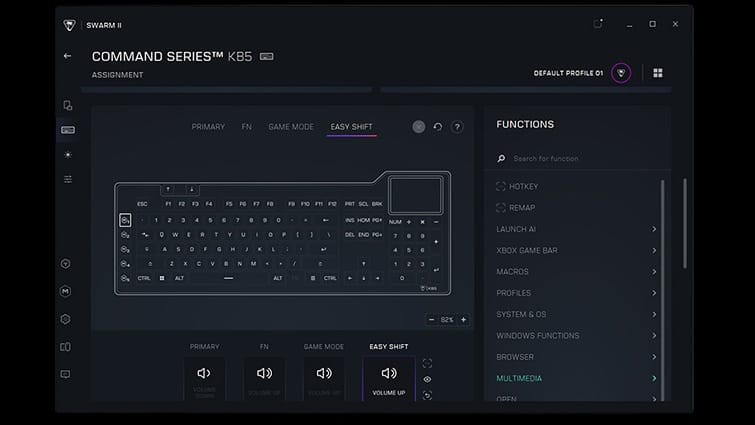
Task: Open the settings sliders sidebar icon
Action: coord(68,179)
